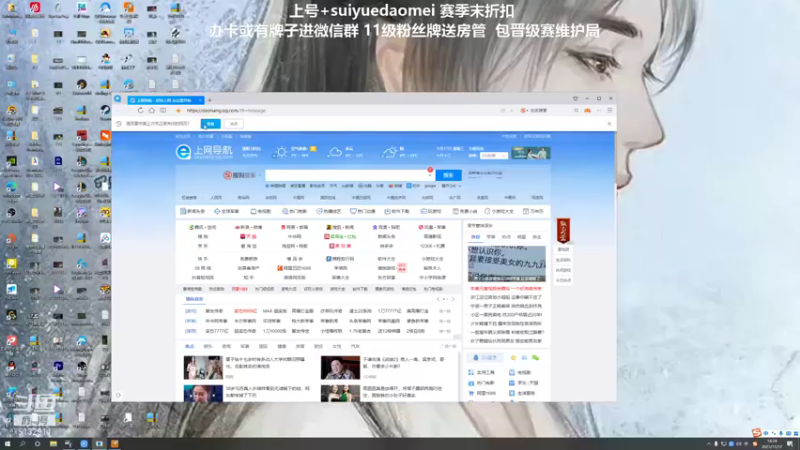
Task: Dismiss the restore-pages notification bar
Action: [x=609, y=123]
